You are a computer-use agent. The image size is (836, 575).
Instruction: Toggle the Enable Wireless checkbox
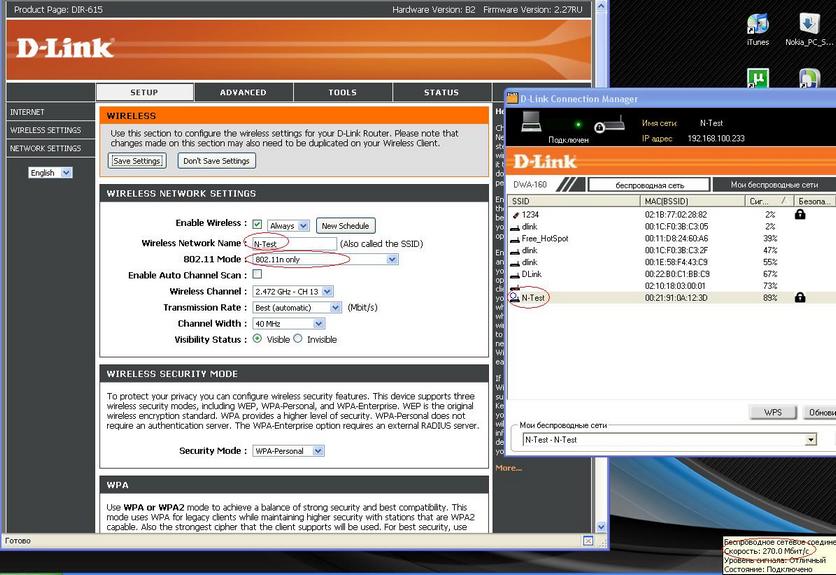tap(257, 224)
